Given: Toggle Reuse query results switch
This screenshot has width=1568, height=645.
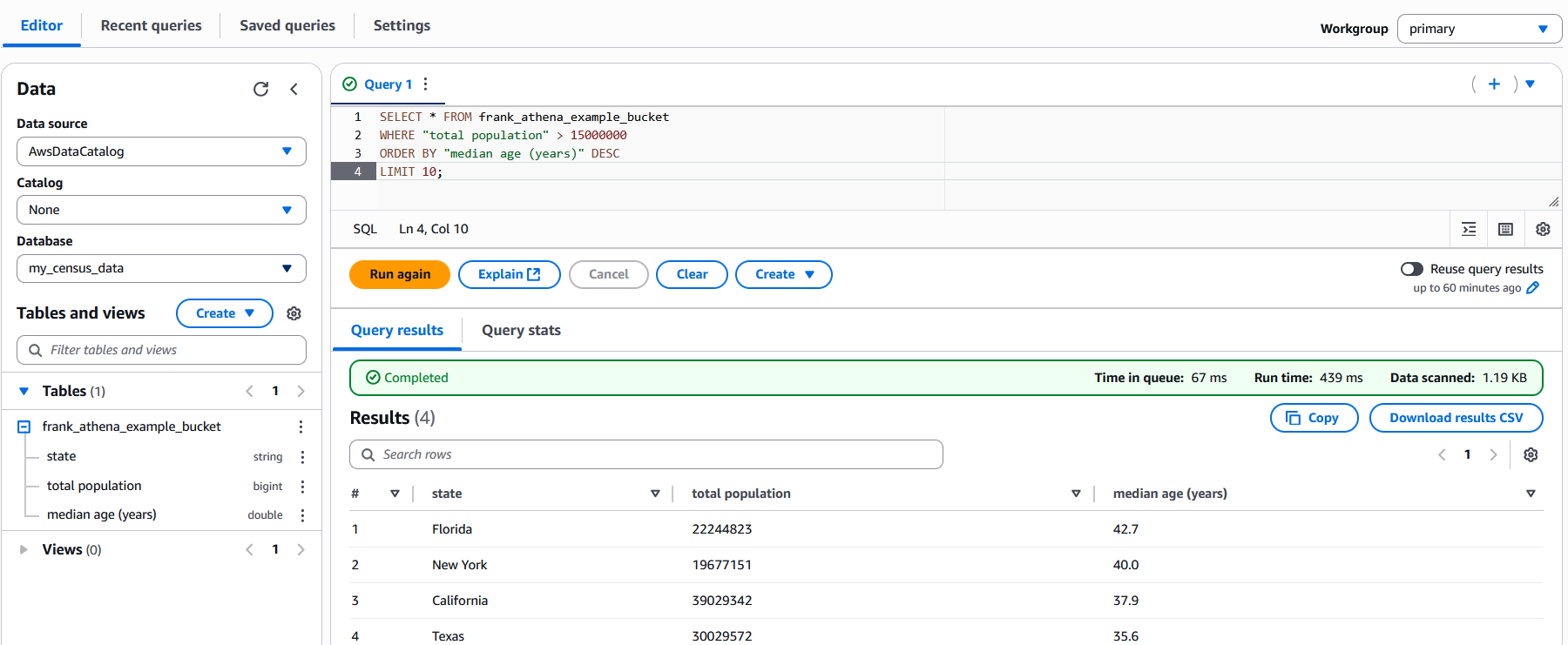Looking at the screenshot, I should [x=1411, y=269].
